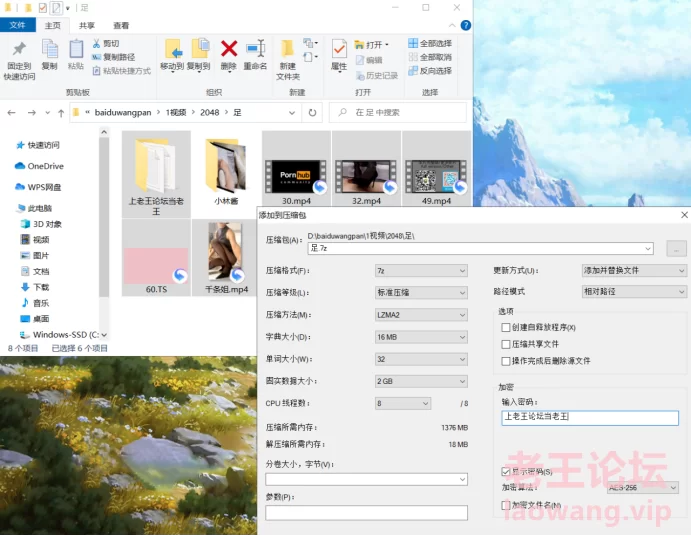Choose Paste Shortcut (粘贴快捷方式)
691x536 pixels.
click(122, 71)
